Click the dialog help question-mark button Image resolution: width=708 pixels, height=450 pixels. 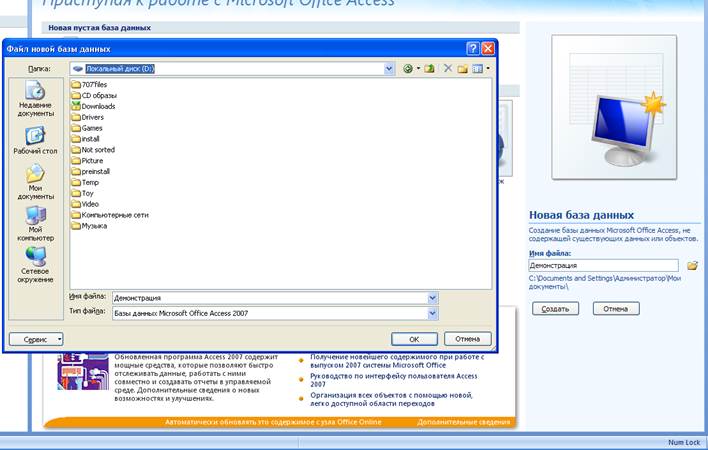click(473, 48)
